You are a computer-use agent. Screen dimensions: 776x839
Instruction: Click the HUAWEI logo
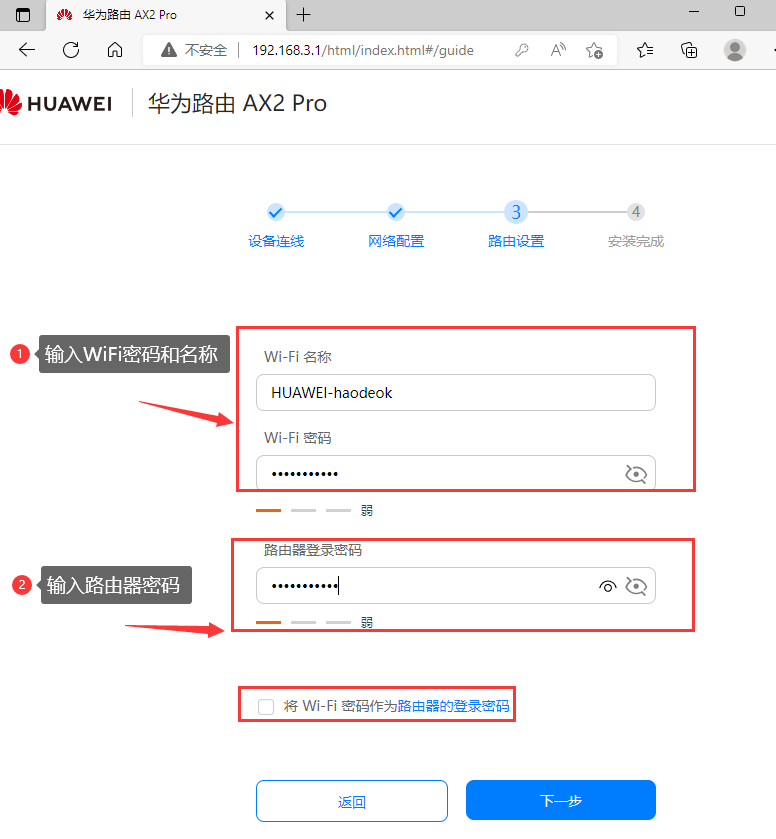[56, 103]
